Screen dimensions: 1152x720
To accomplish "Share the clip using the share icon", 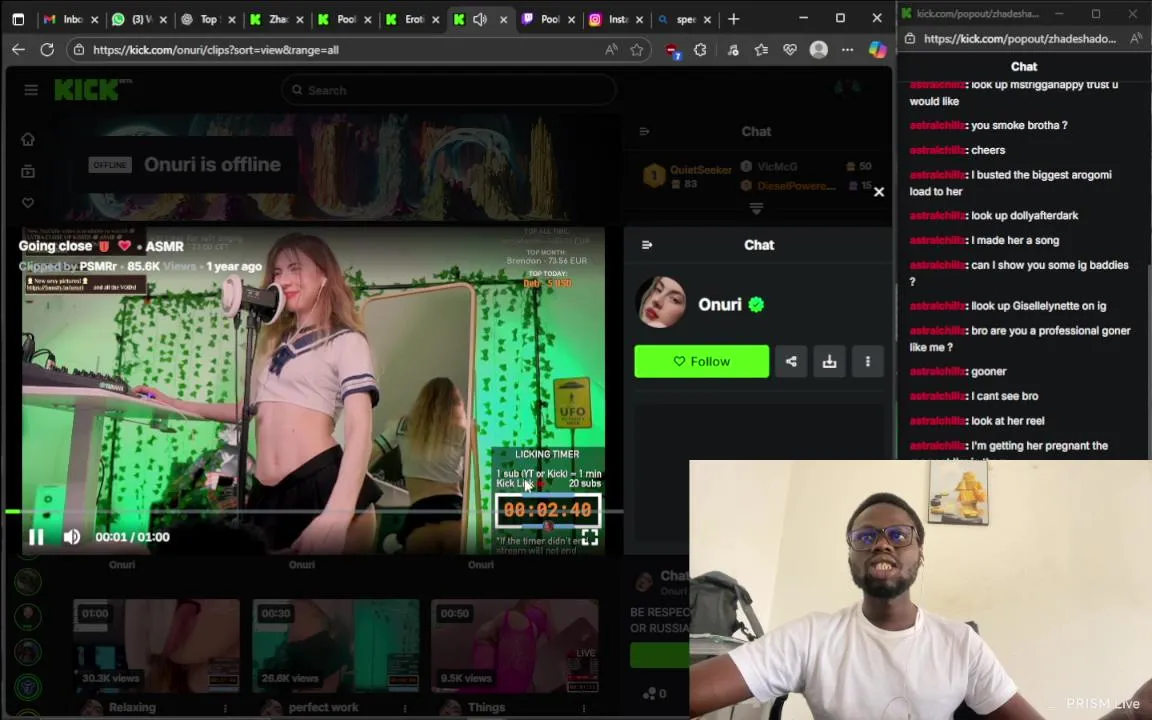I will [x=791, y=361].
